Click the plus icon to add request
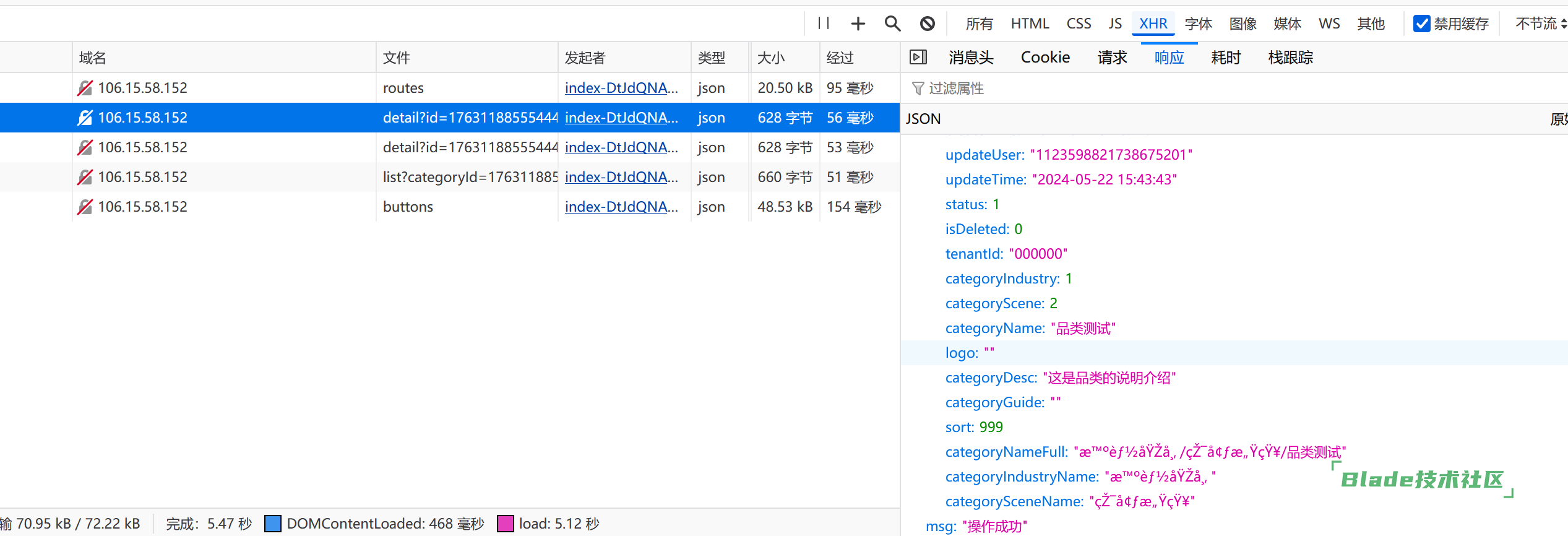The width and height of the screenshot is (1568, 536). click(x=858, y=24)
